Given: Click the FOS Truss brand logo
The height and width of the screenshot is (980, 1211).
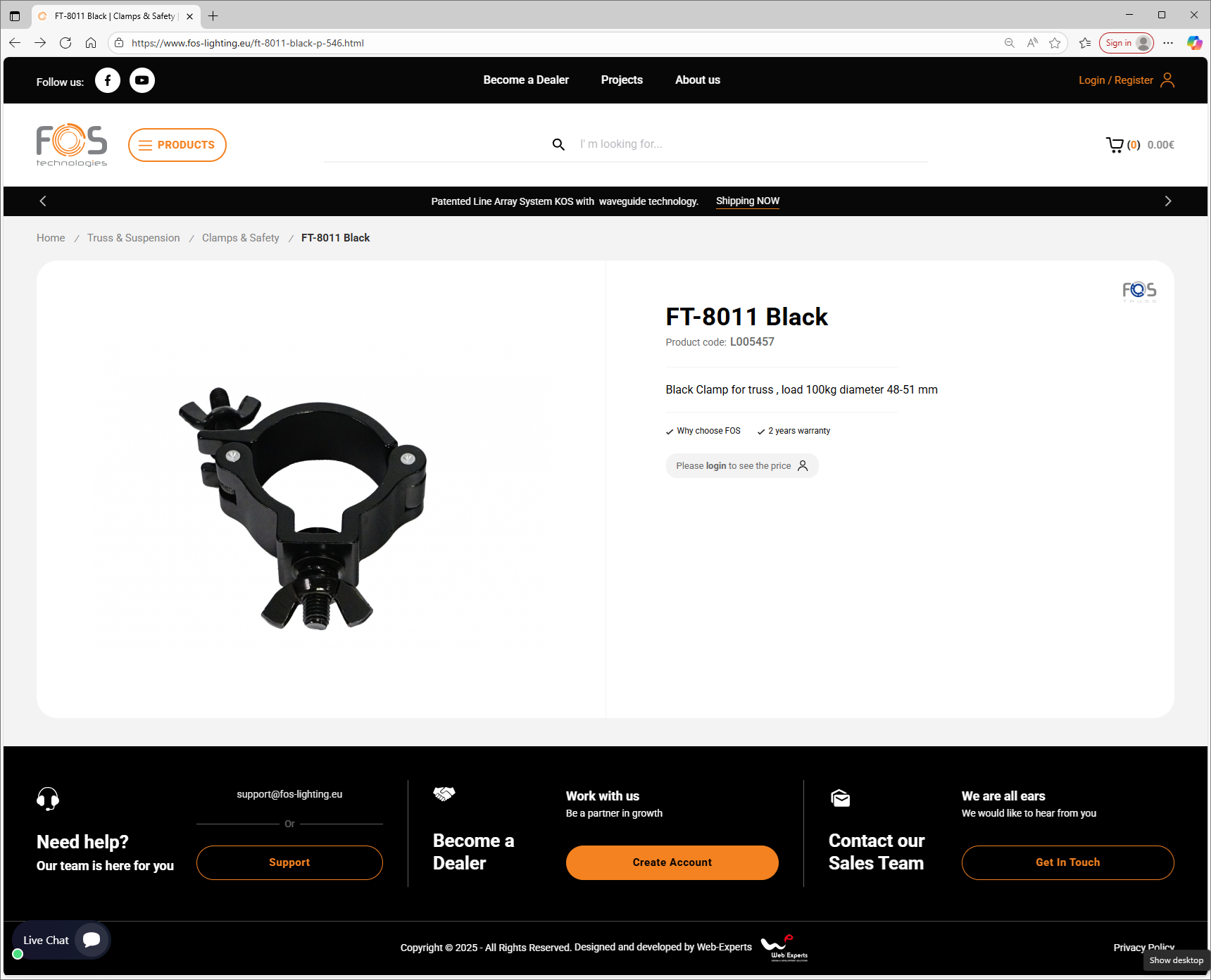Looking at the screenshot, I should pos(1139,291).
